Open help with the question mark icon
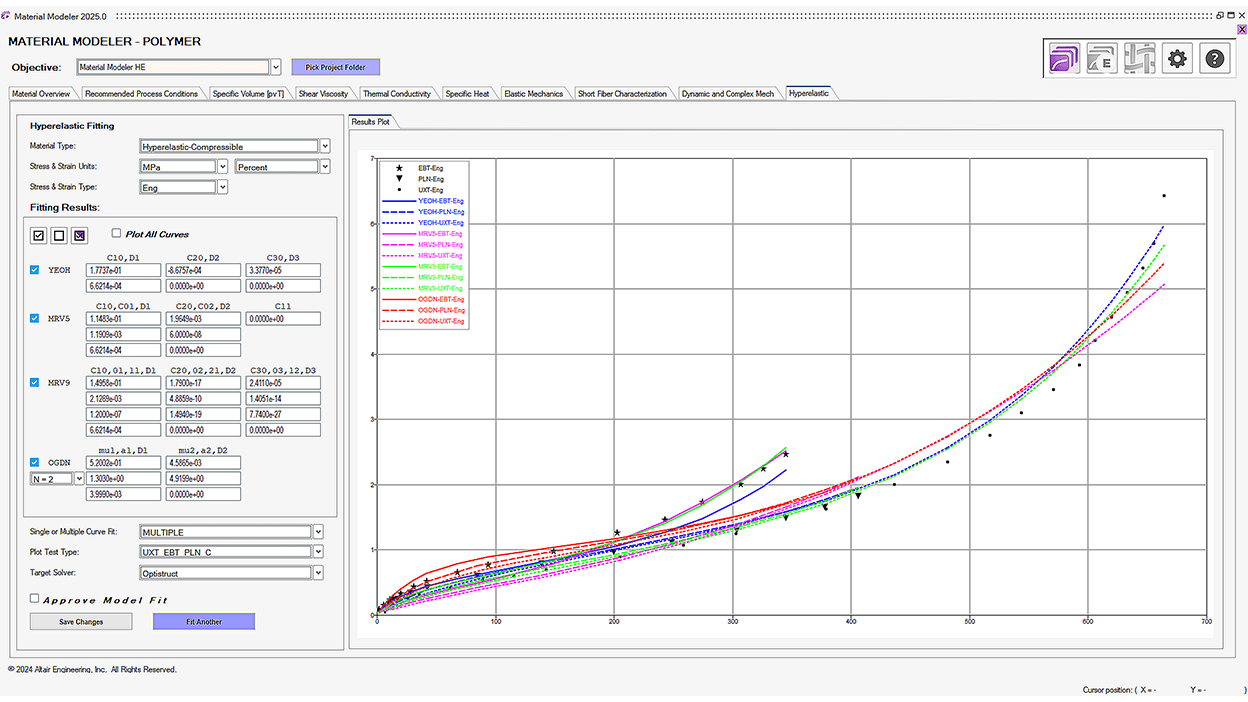Screen dimensions: 1248x702 pos(1214,59)
